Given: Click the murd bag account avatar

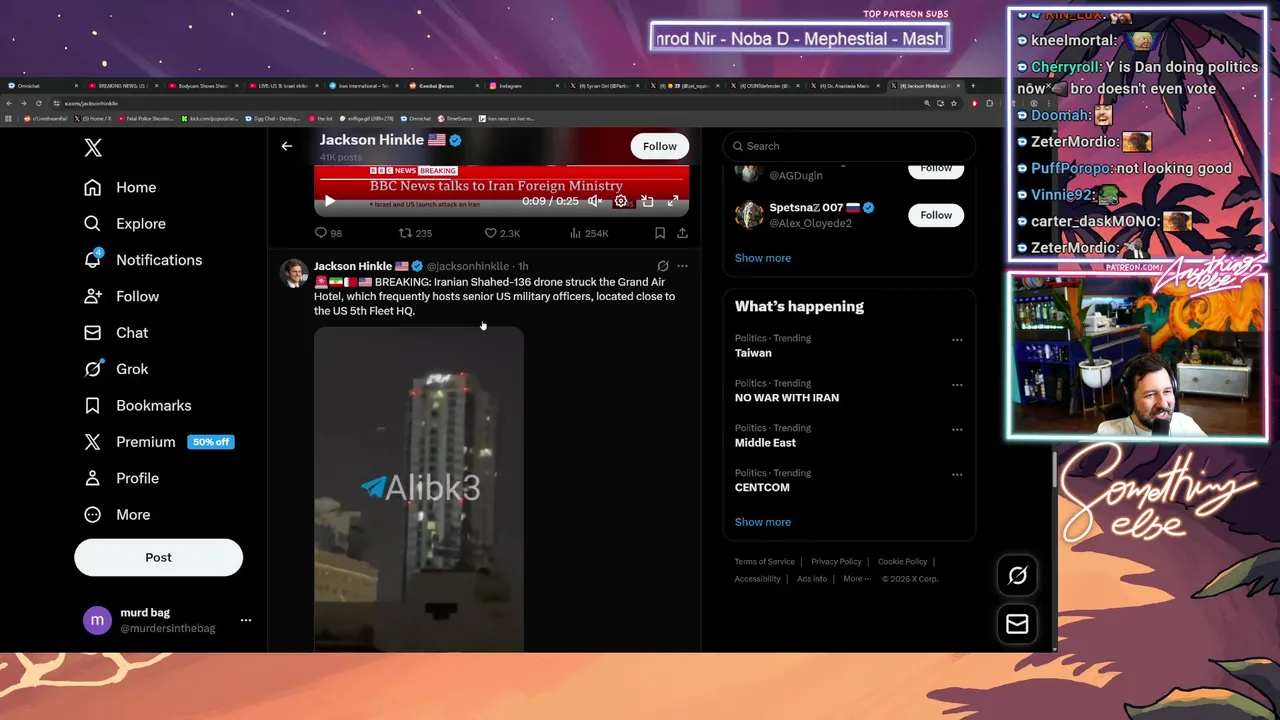Looking at the screenshot, I should click(97, 620).
